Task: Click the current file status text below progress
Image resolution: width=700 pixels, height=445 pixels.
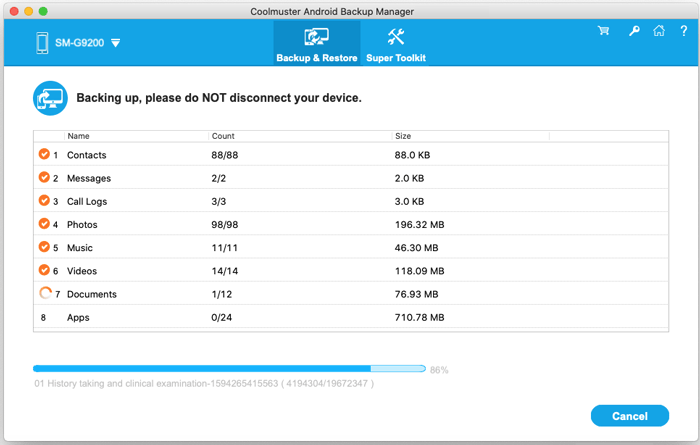Action: pos(204,384)
